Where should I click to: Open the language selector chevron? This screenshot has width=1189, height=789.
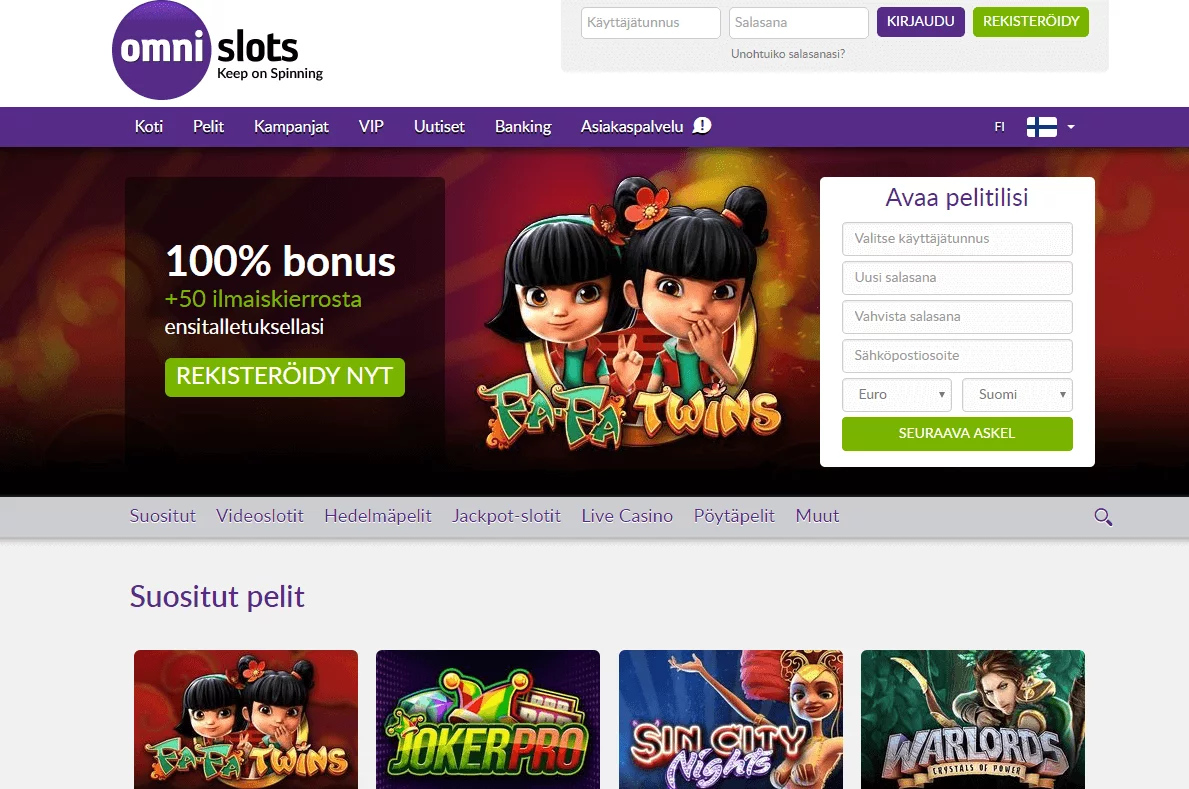click(x=1073, y=127)
